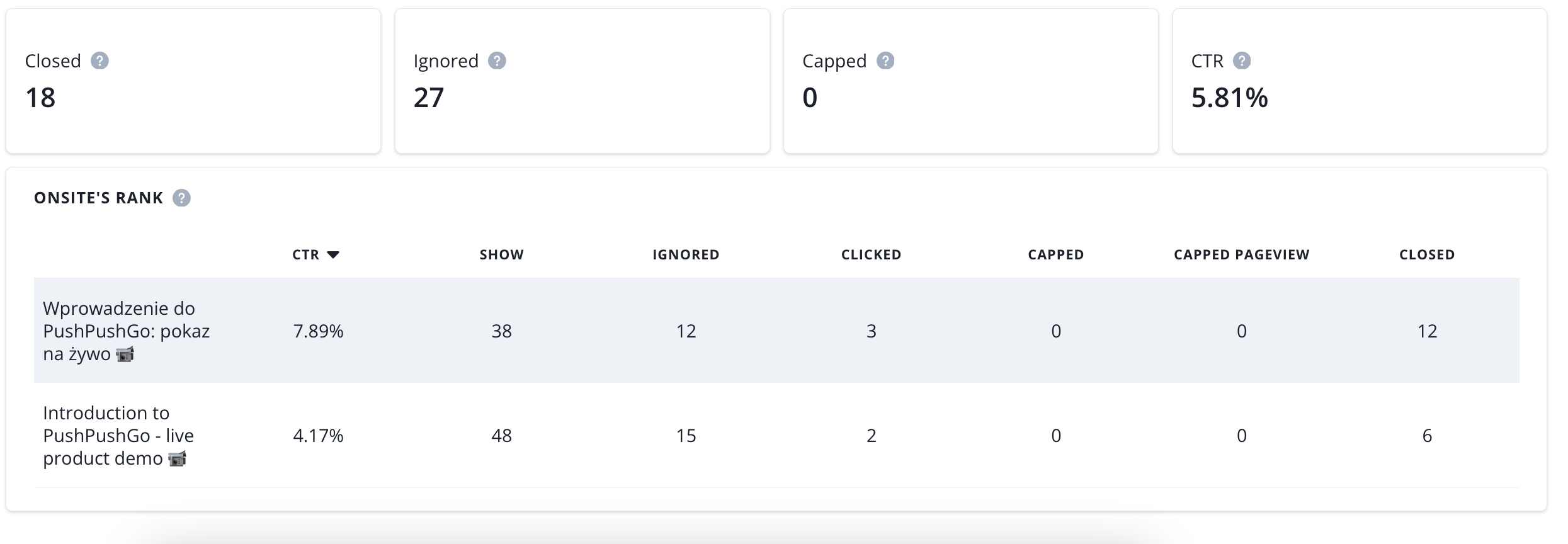
Task: Sort table by IGNORED column header
Action: (686, 255)
